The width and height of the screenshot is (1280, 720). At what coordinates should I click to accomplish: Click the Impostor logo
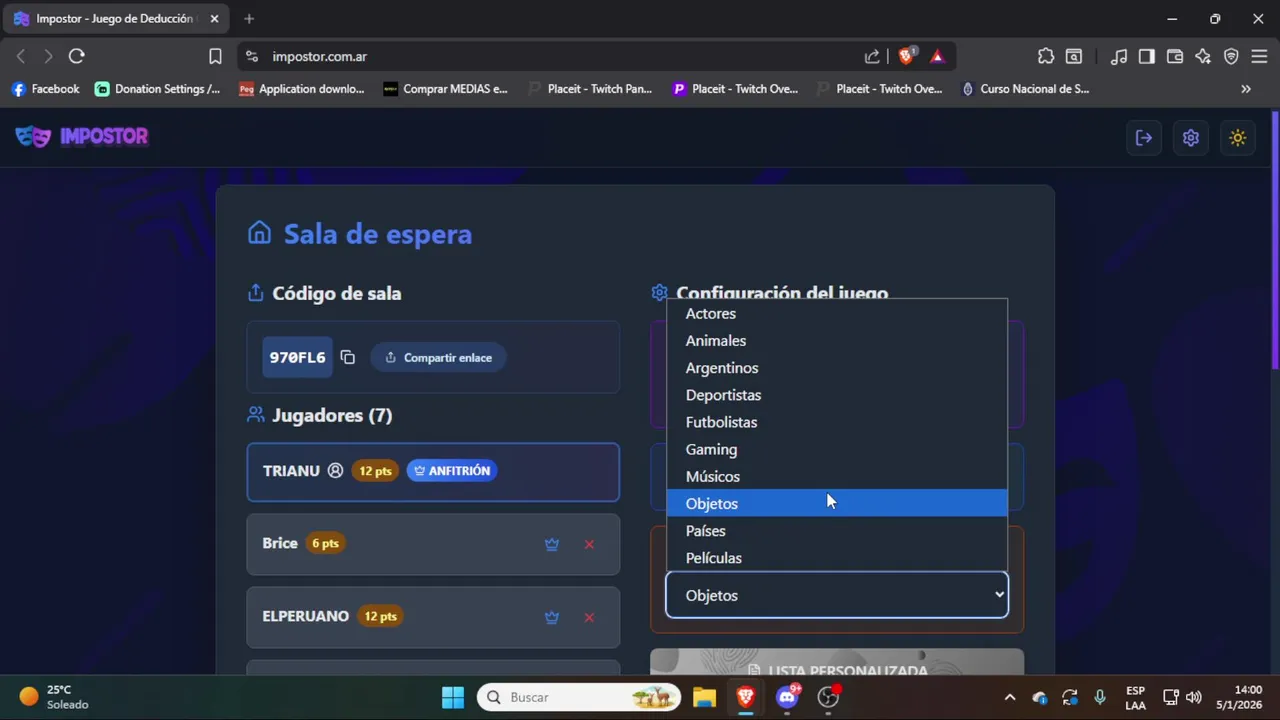pos(82,137)
